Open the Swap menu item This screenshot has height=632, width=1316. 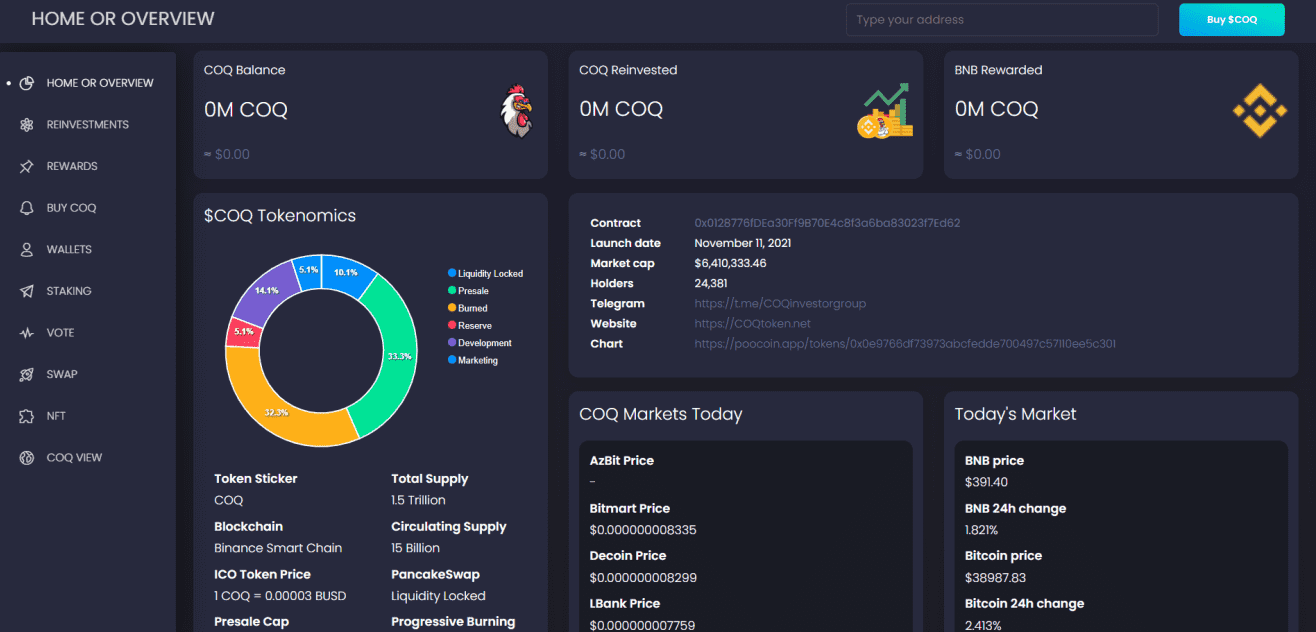(x=62, y=374)
